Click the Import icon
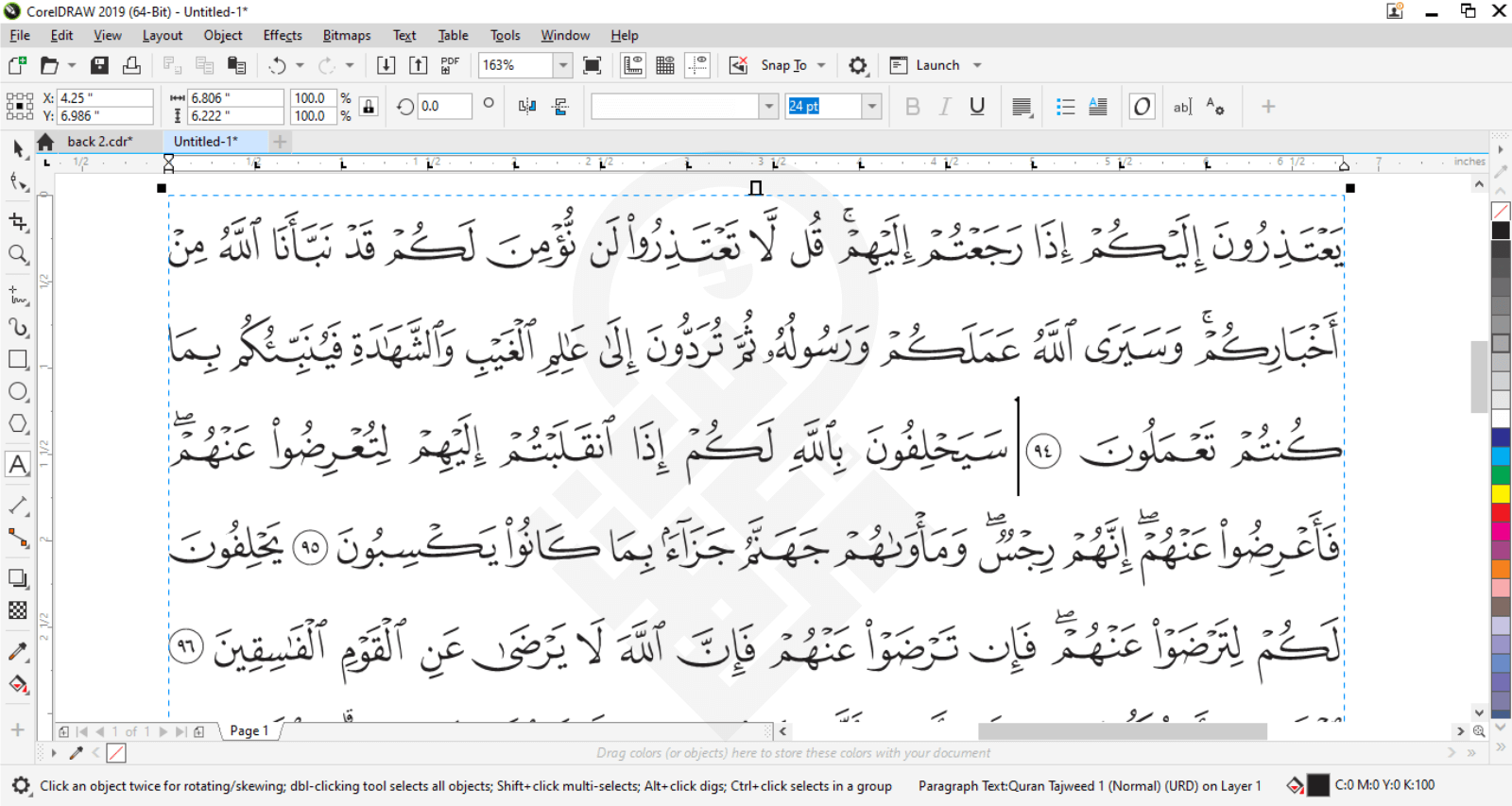 386,65
